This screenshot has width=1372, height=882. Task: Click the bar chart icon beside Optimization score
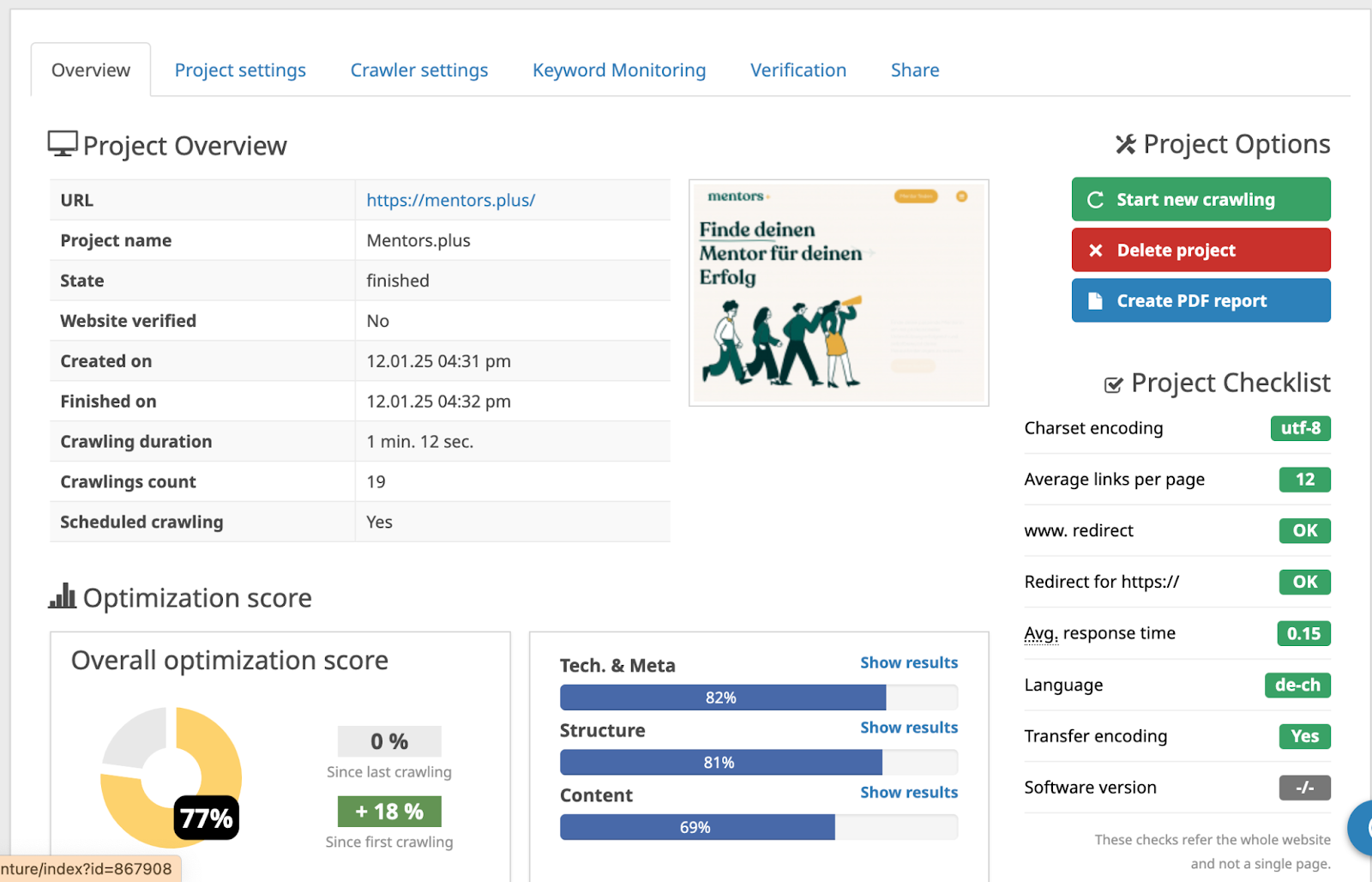pos(62,596)
